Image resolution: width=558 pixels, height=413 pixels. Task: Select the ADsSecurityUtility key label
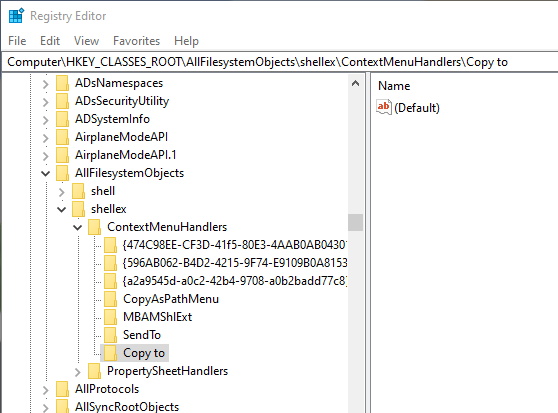tap(122, 101)
